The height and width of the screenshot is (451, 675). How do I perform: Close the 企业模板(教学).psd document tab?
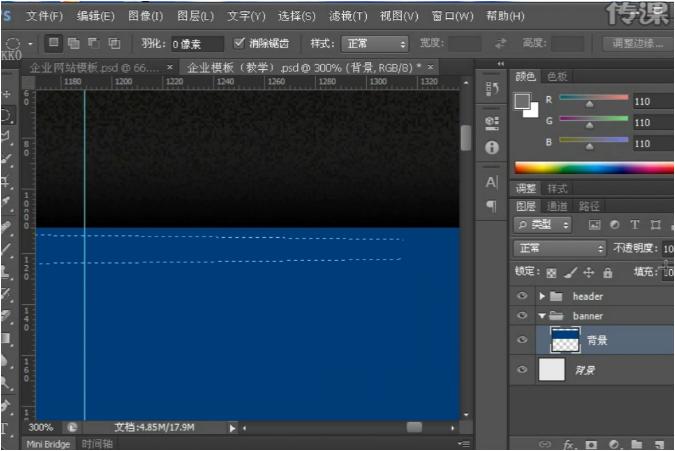[430, 67]
